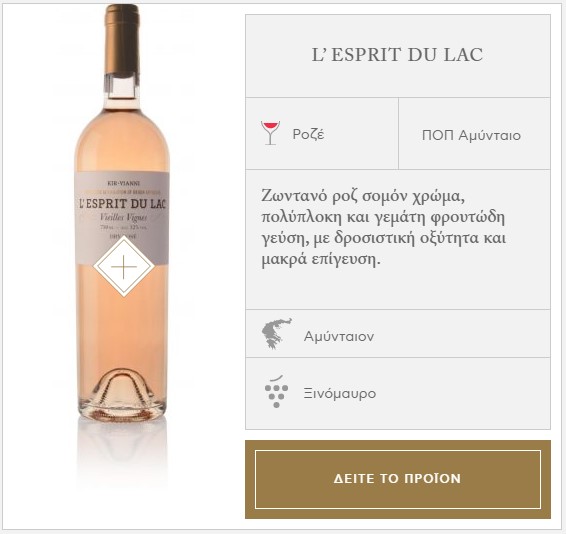Click the rosé wine glass icon

(x=270, y=133)
